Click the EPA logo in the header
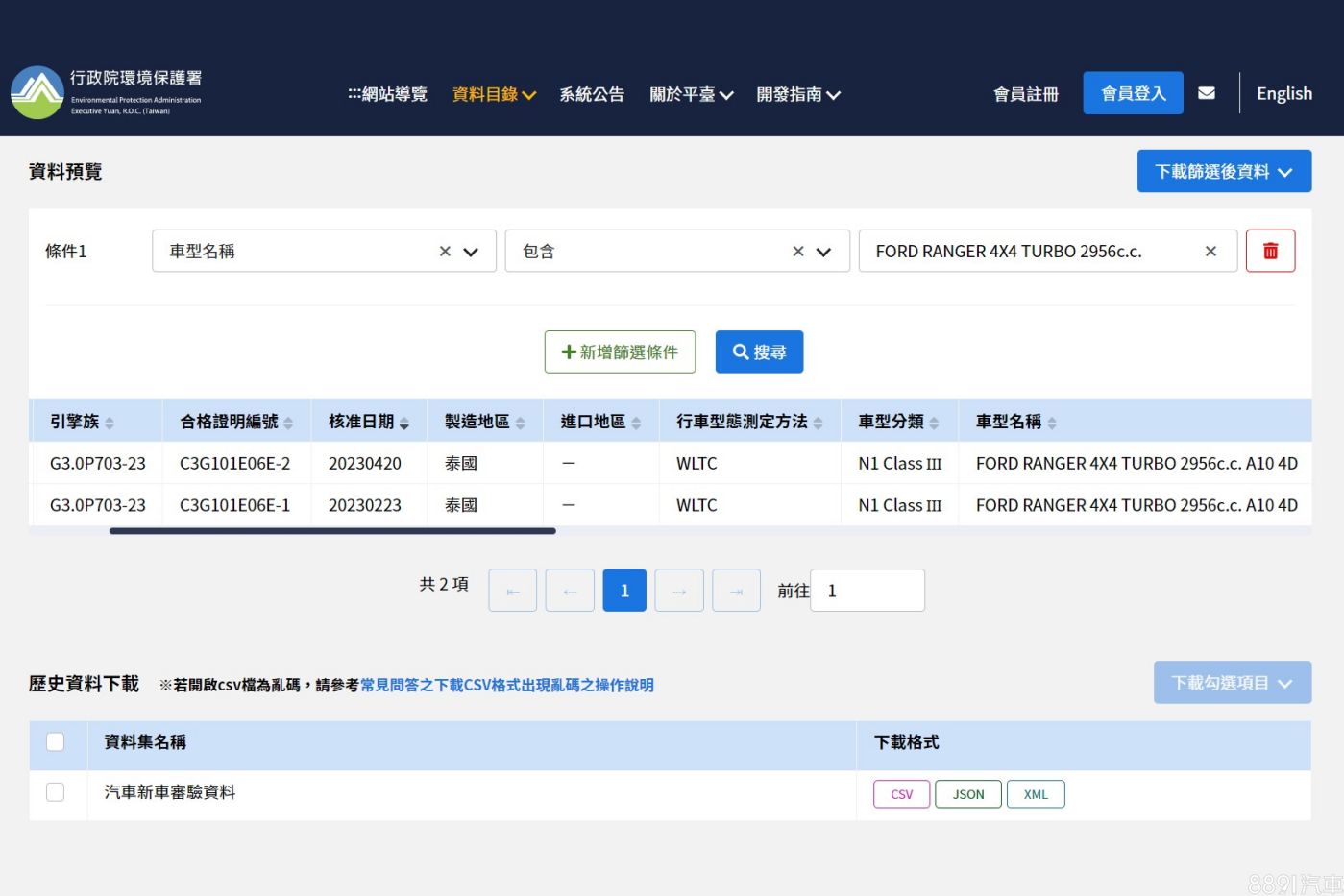 click(107, 92)
